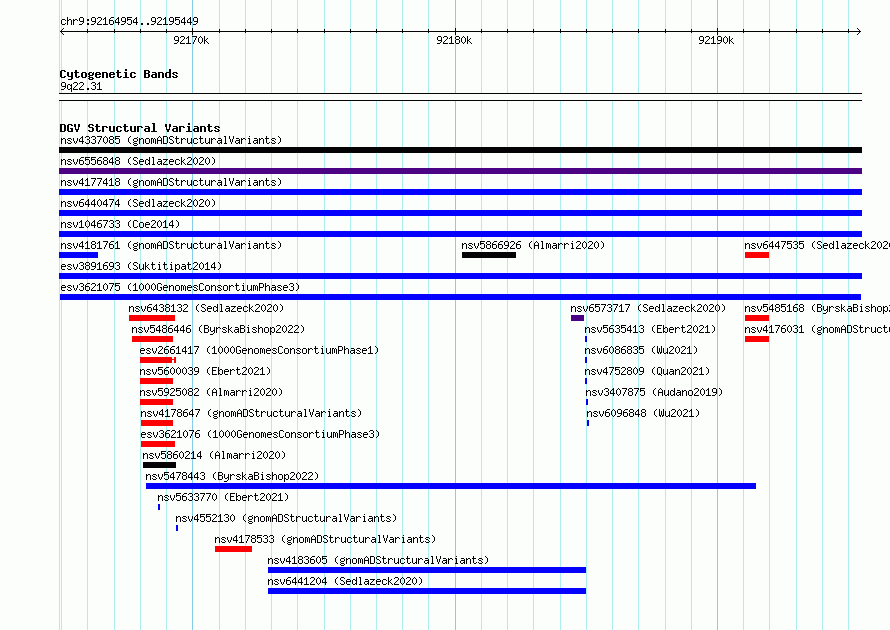
Task: Click the long blue bar under nsv5478443
Action: click(451, 486)
